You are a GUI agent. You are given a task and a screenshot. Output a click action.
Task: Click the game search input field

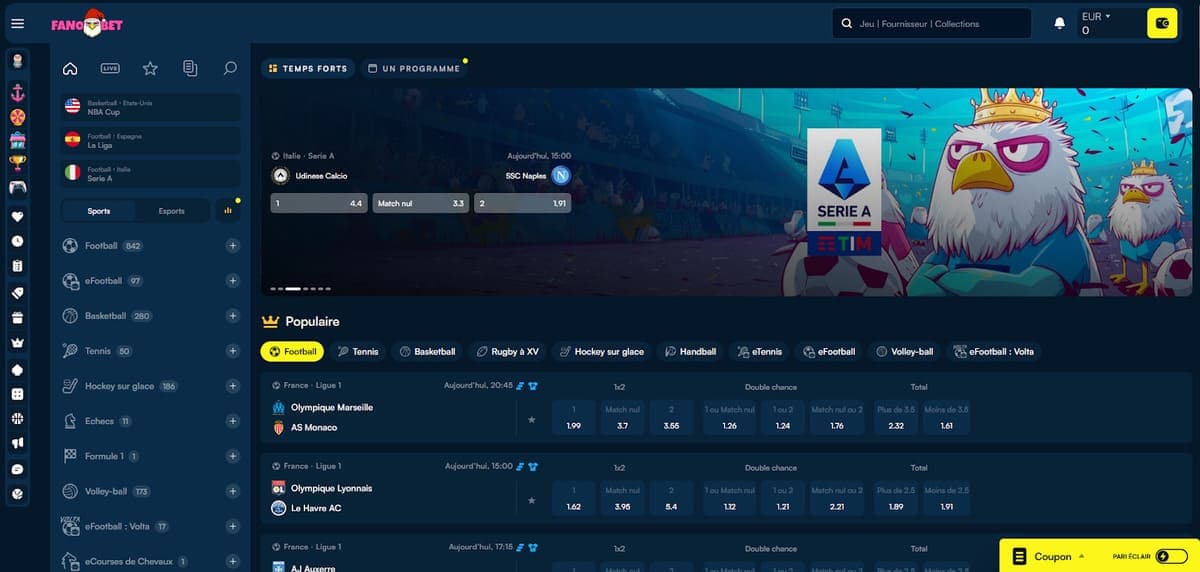931,23
